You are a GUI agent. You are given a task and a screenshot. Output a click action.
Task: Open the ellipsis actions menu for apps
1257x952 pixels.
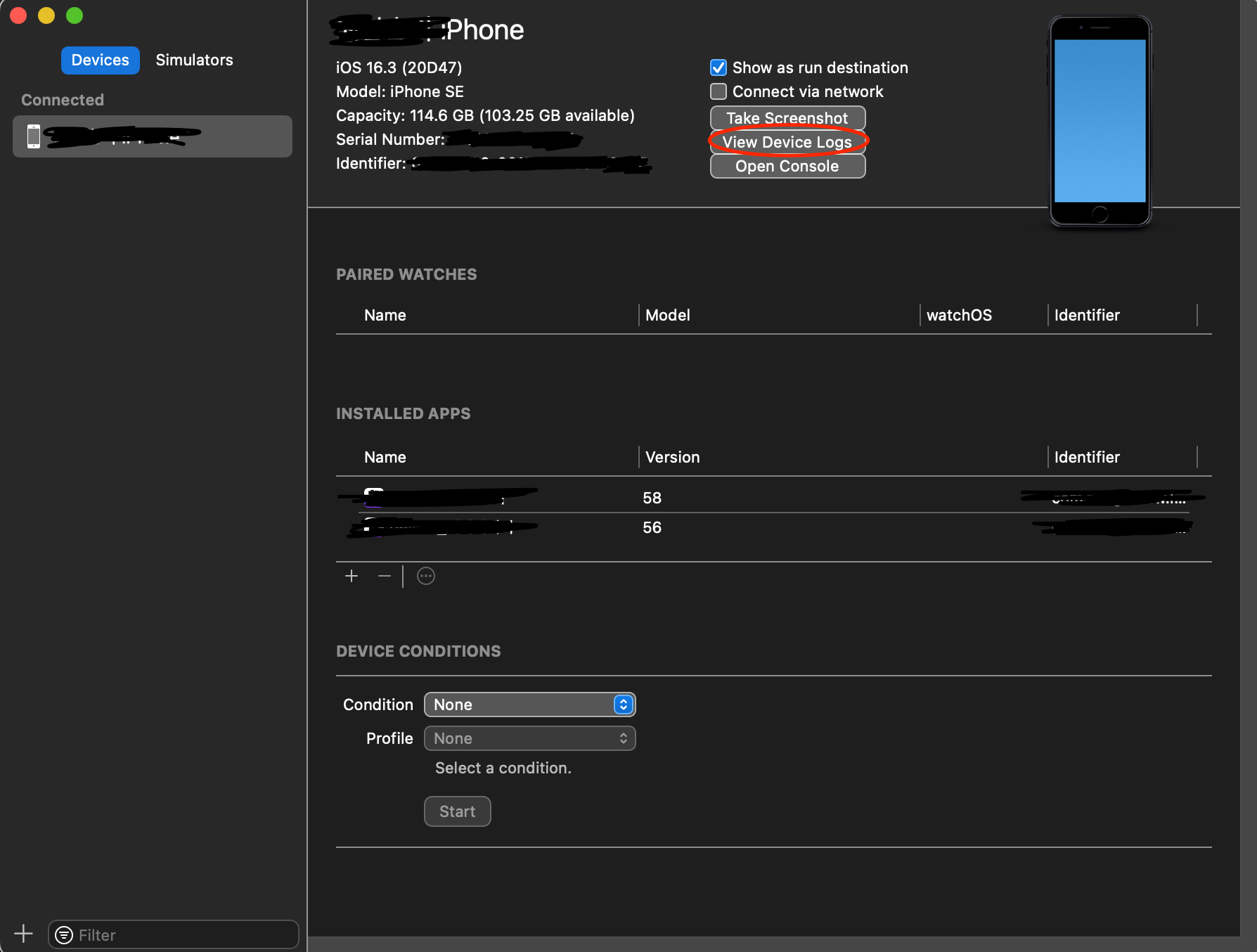point(426,577)
